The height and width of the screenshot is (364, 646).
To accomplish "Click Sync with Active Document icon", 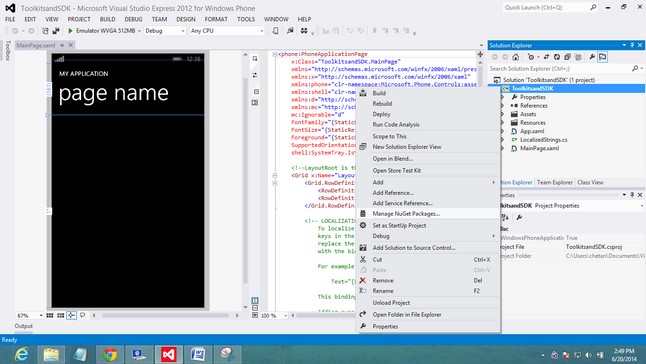I will (x=546, y=57).
